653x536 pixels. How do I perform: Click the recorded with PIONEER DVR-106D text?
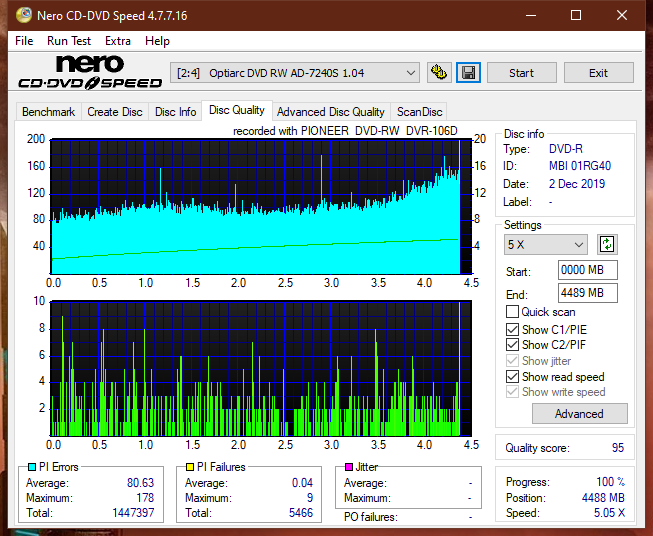tap(345, 131)
